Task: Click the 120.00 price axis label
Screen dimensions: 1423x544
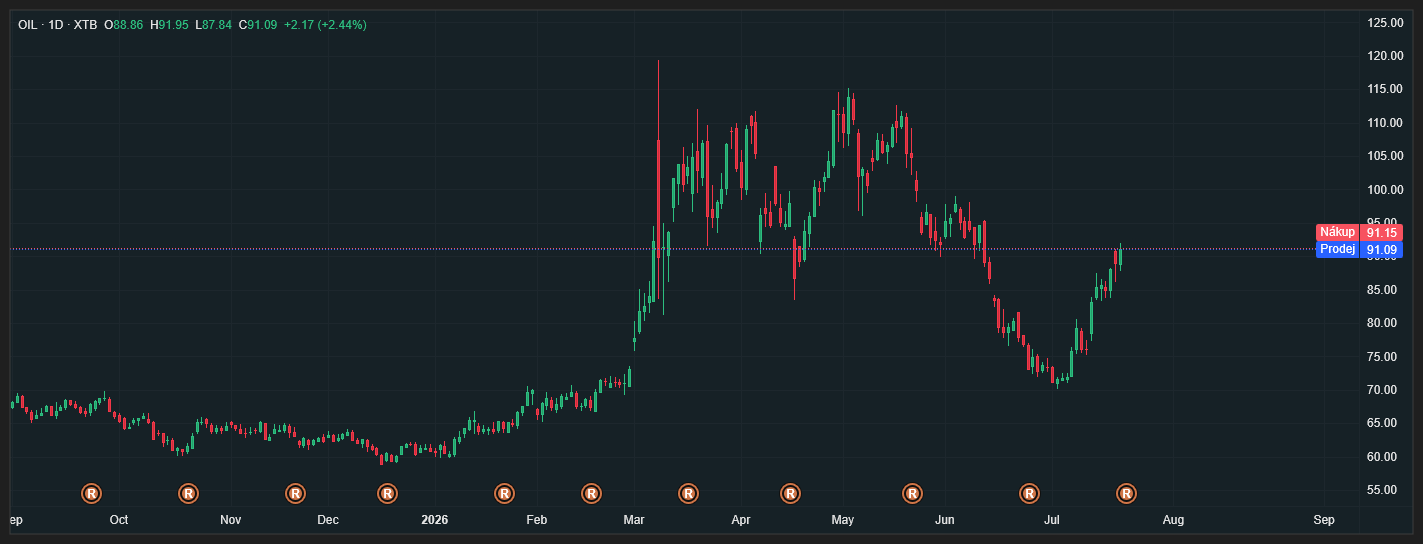Action: 1385,56
